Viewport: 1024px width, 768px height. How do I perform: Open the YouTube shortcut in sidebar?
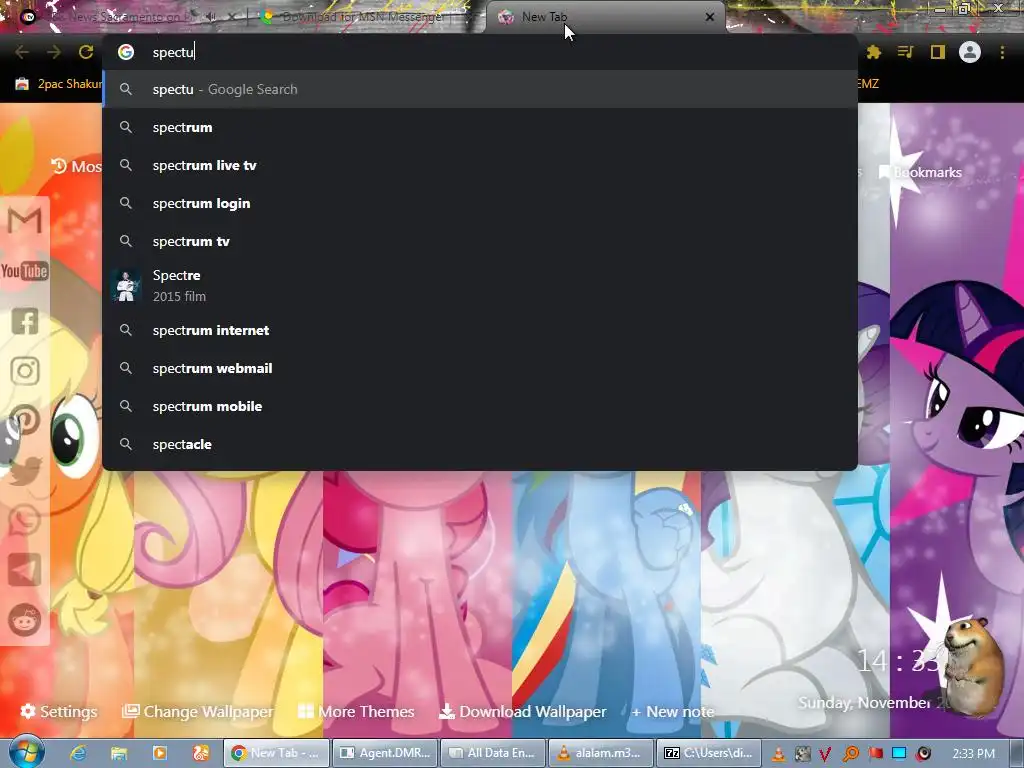point(25,271)
